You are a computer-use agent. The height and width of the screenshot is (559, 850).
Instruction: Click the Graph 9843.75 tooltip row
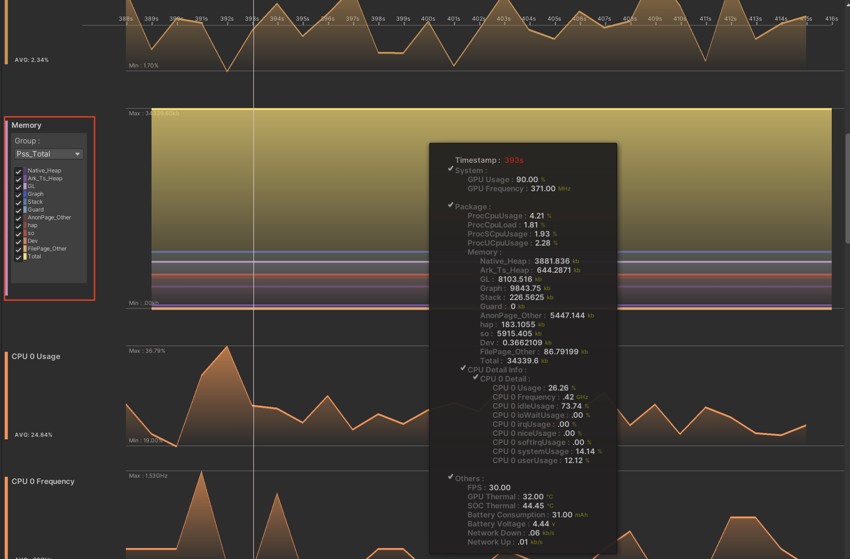tap(515, 288)
